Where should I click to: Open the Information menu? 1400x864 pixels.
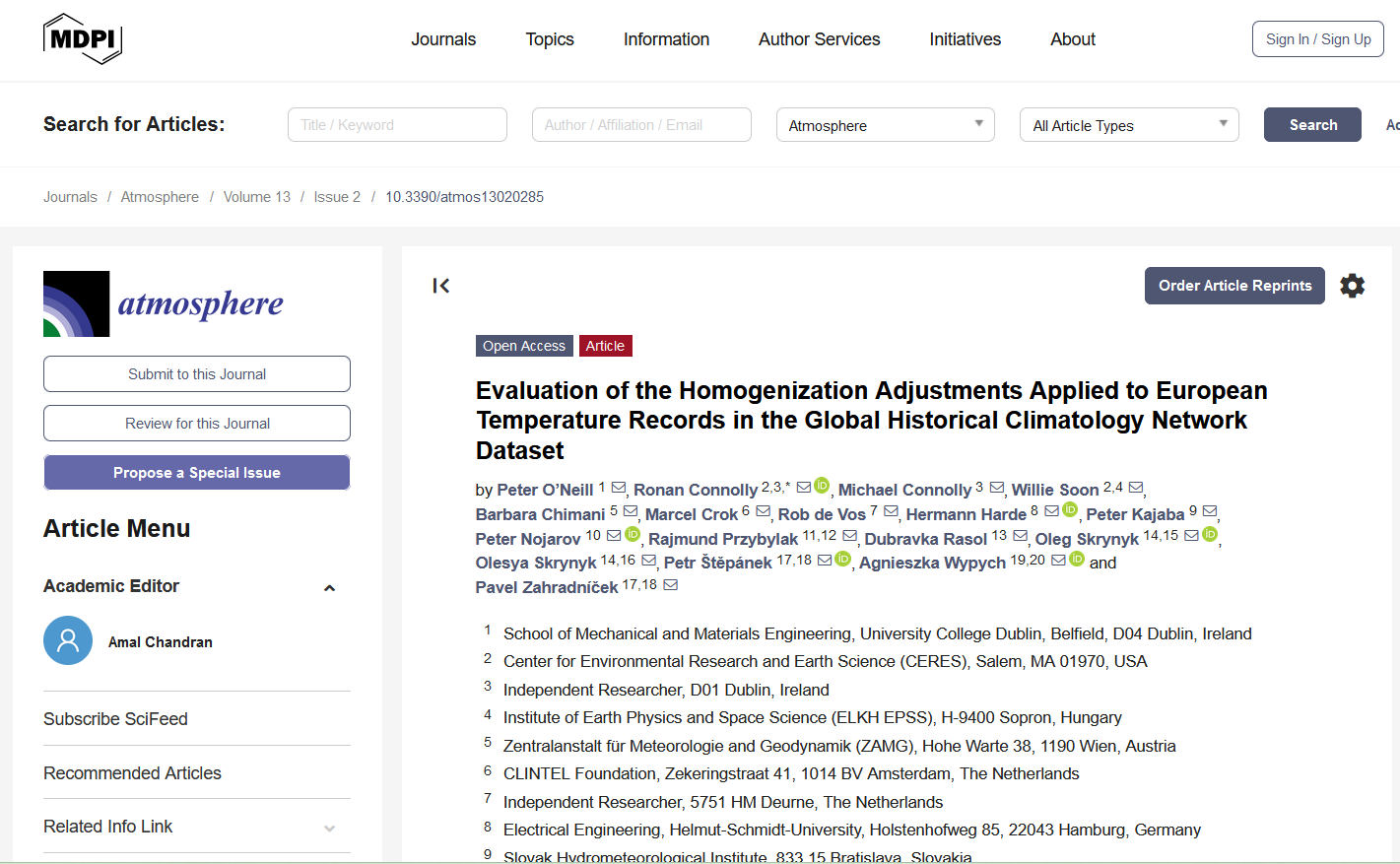click(x=666, y=39)
